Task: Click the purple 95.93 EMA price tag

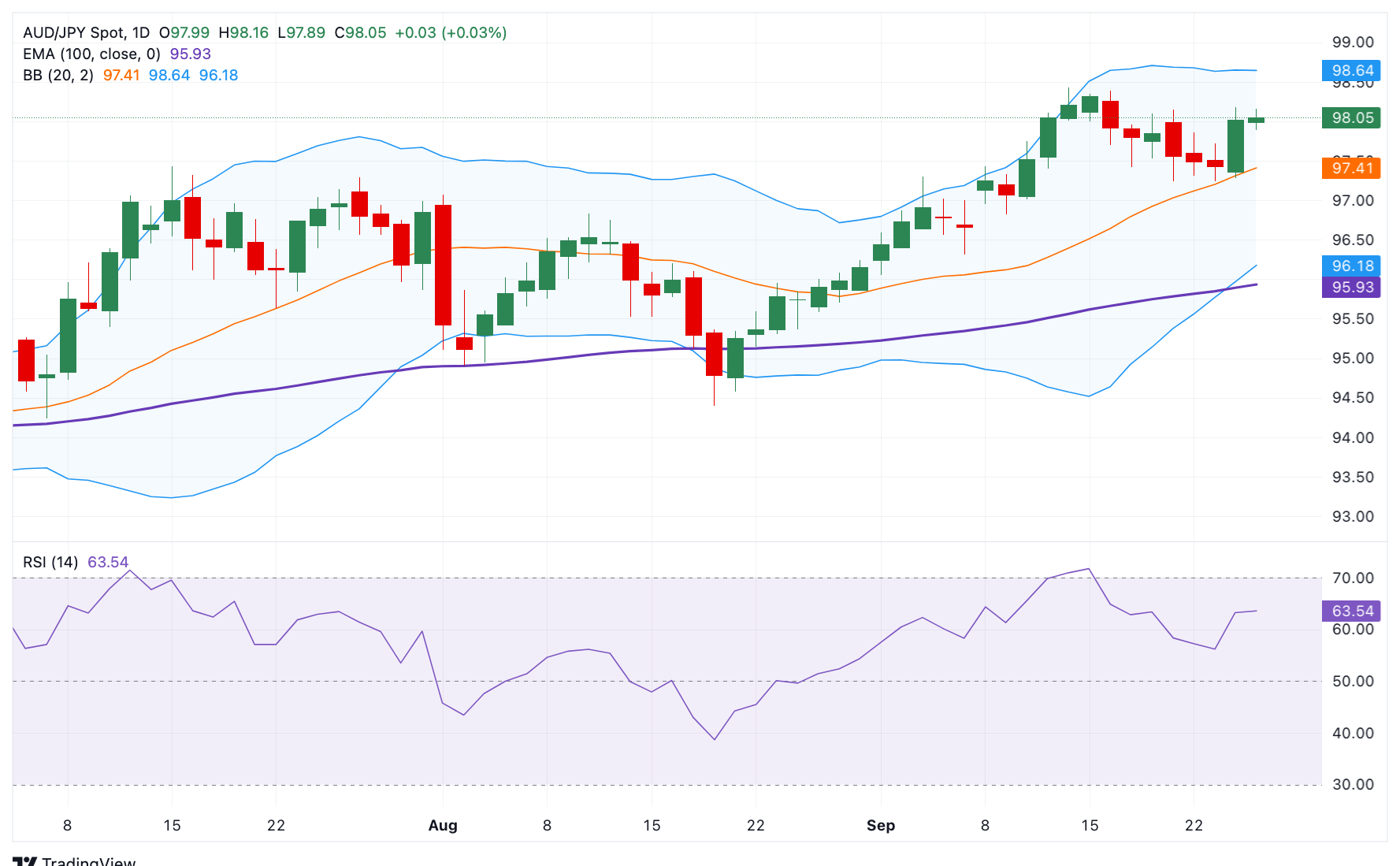Action: coord(1351,287)
